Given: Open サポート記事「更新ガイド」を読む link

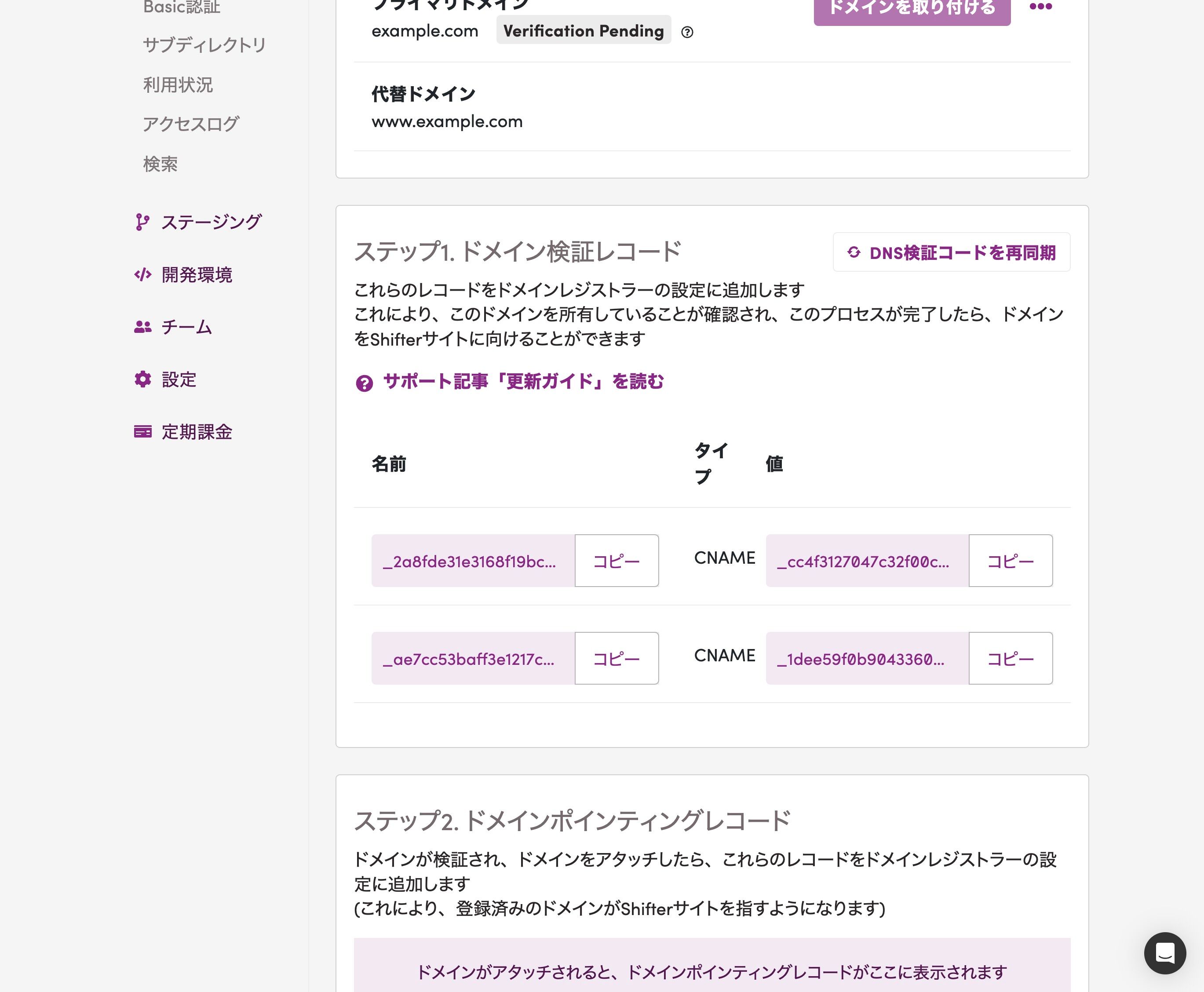Looking at the screenshot, I should 523,381.
